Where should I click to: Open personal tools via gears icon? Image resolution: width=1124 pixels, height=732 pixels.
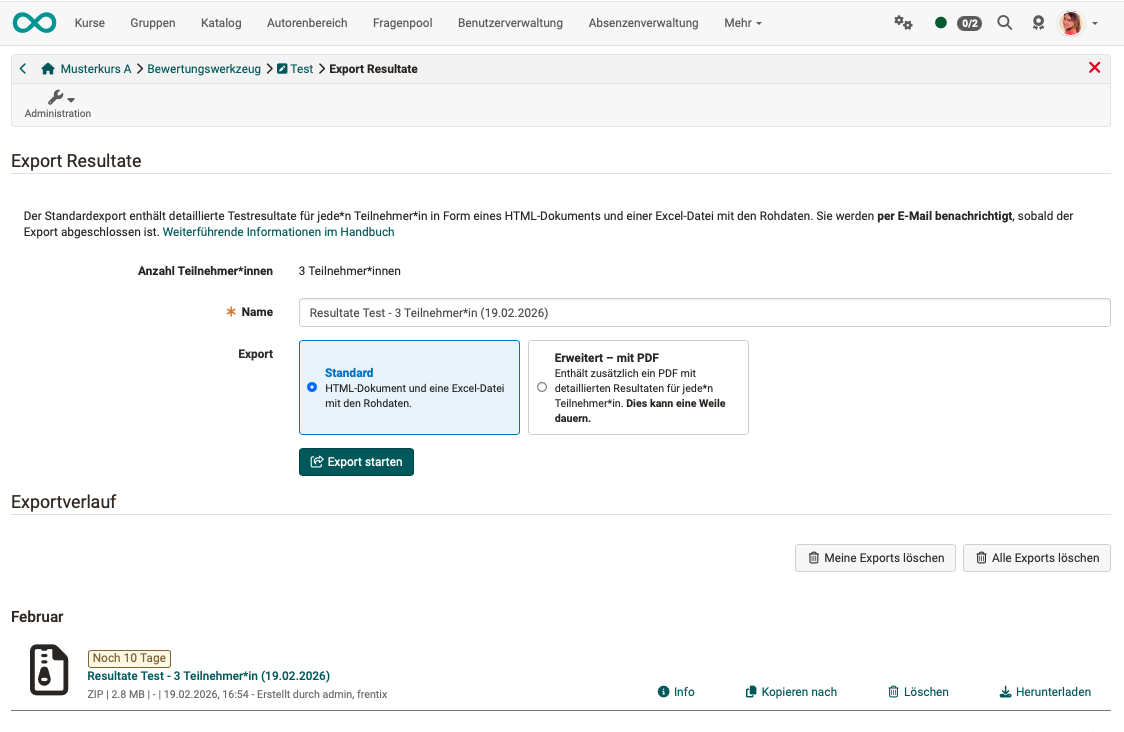903,22
